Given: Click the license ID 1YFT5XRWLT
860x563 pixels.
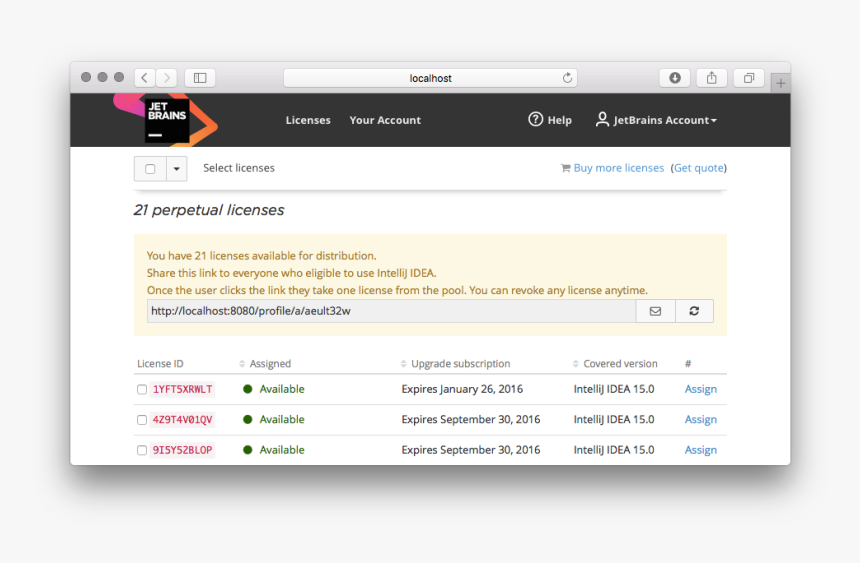Looking at the screenshot, I should [182, 390].
